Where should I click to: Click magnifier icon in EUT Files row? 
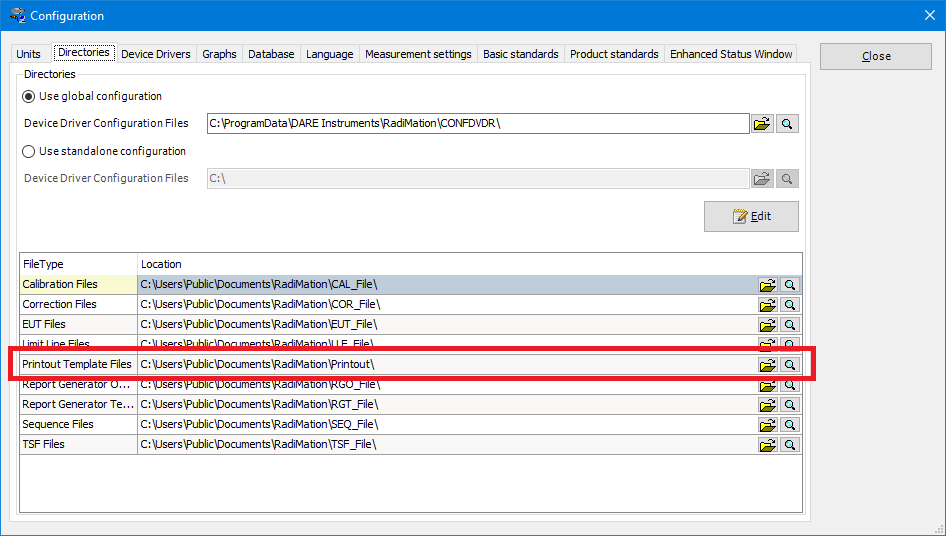coord(790,325)
